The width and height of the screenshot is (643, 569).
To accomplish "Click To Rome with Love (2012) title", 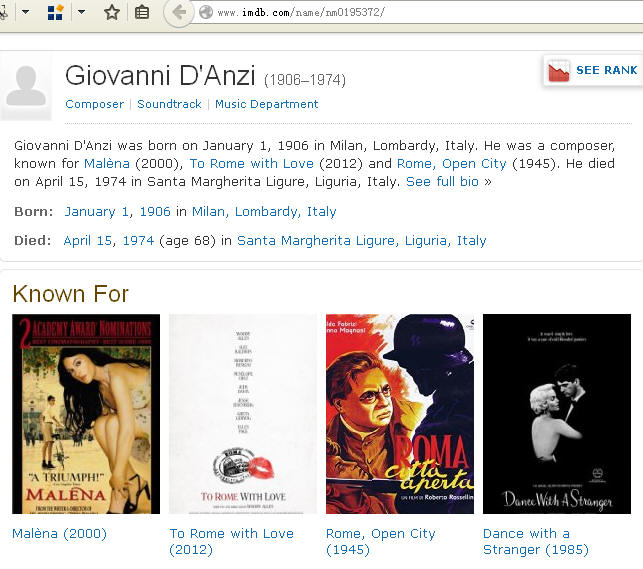I will pyautogui.click(x=231, y=542).
